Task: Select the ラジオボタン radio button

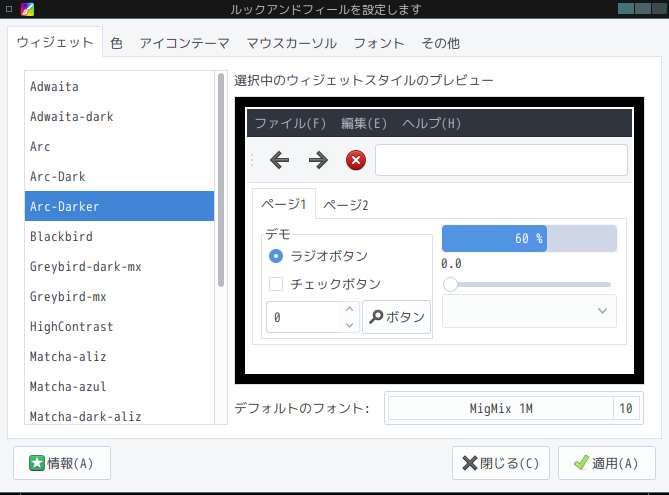Action: coord(276,256)
